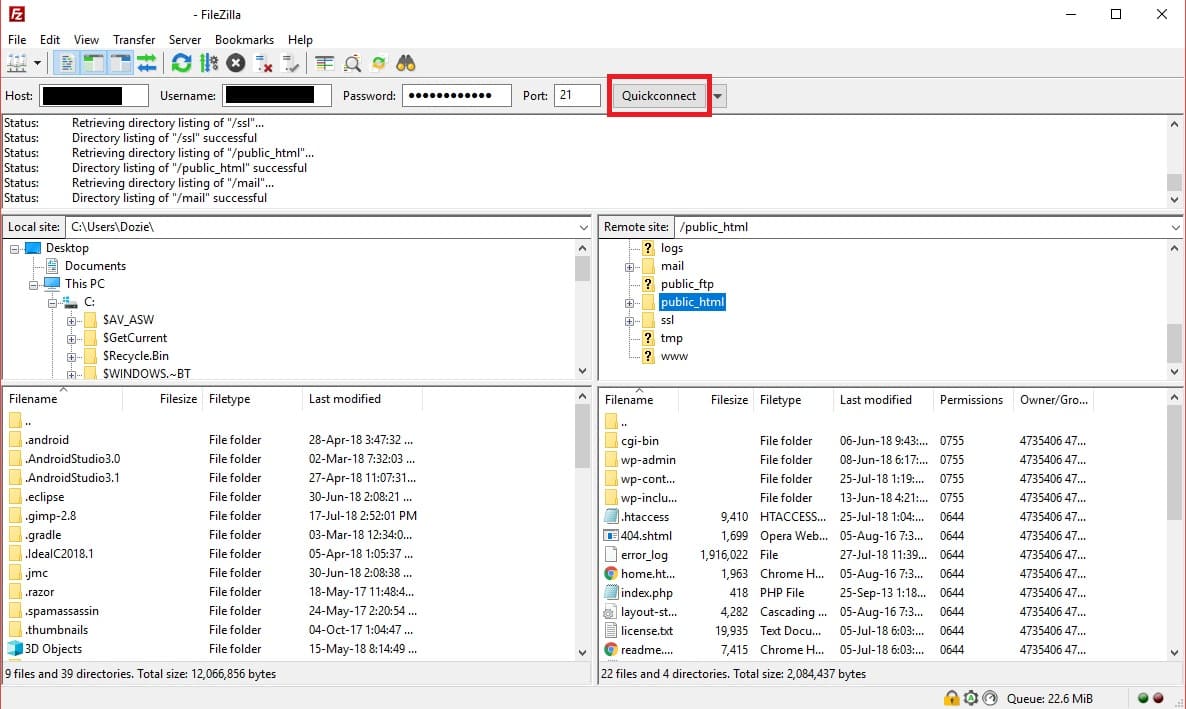Select .android local folder icon

pos(14,440)
